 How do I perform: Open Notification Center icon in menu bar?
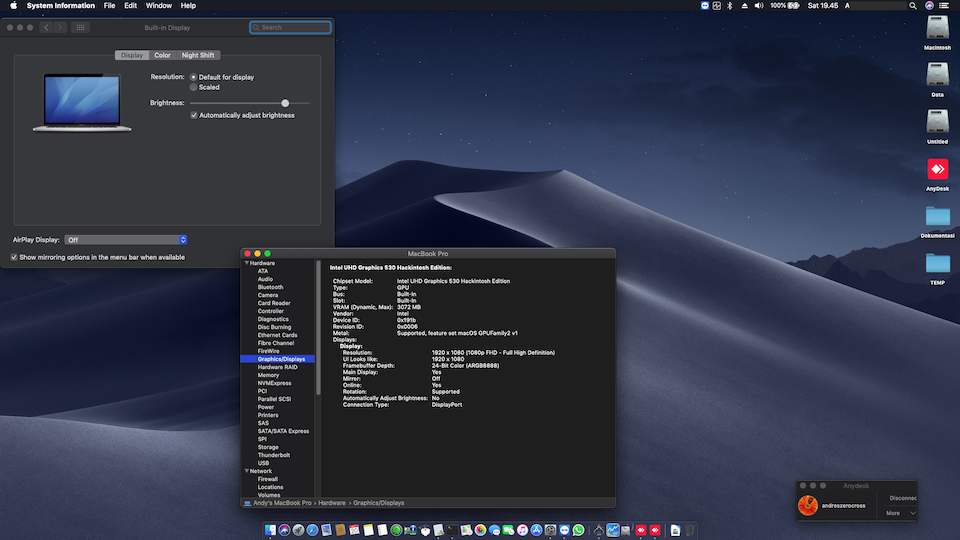[944, 6]
